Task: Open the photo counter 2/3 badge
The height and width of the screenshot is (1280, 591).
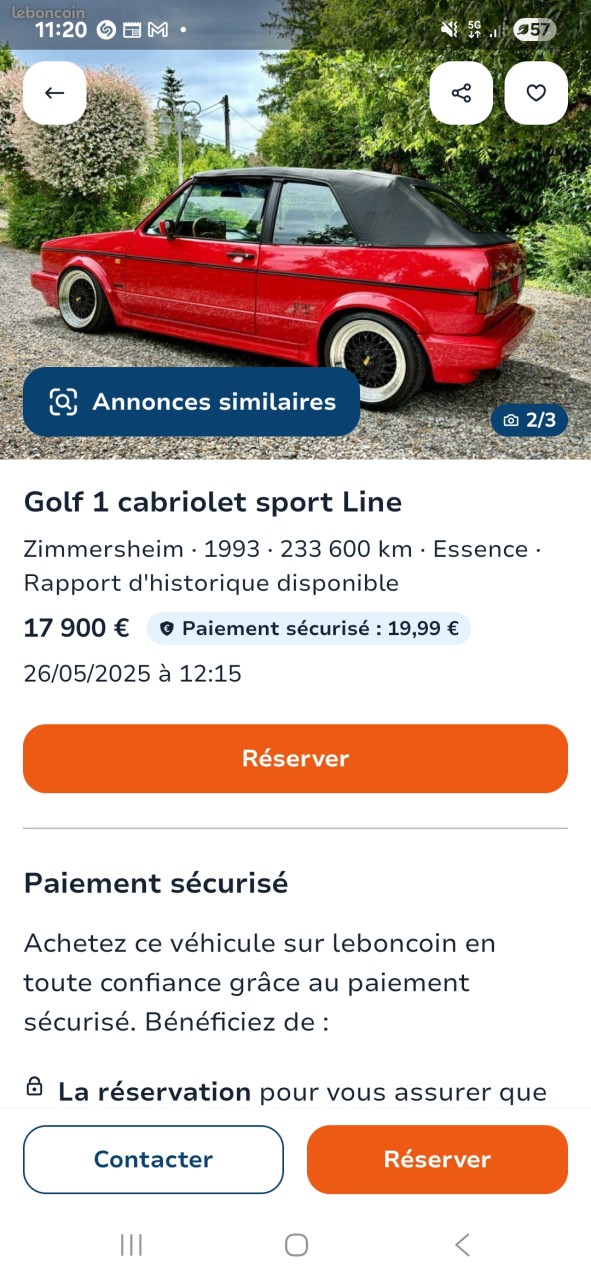Action: (529, 420)
